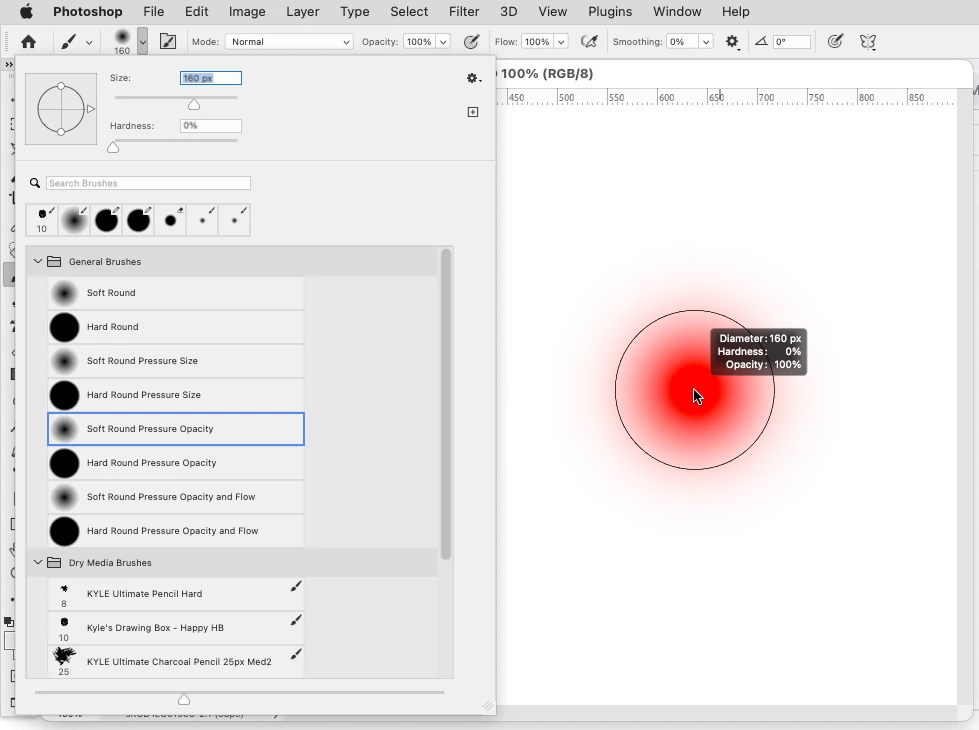The image size is (979, 730).
Task: Click the search magnifier icon
Action: (35, 183)
